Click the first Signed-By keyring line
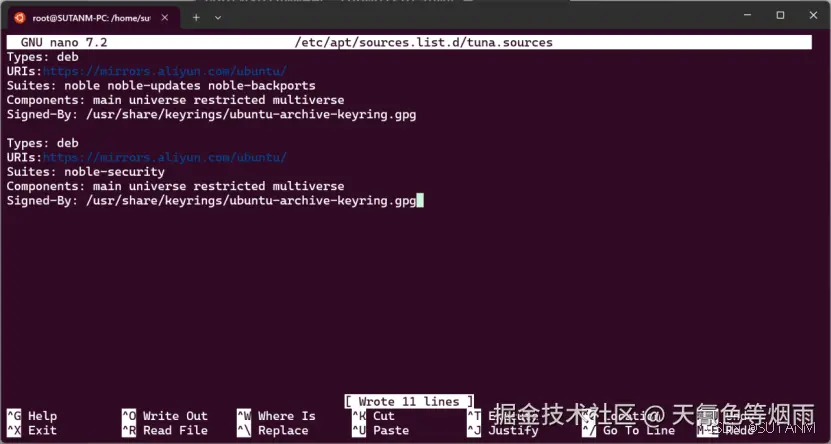The height and width of the screenshot is (444, 831). (211, 114)
